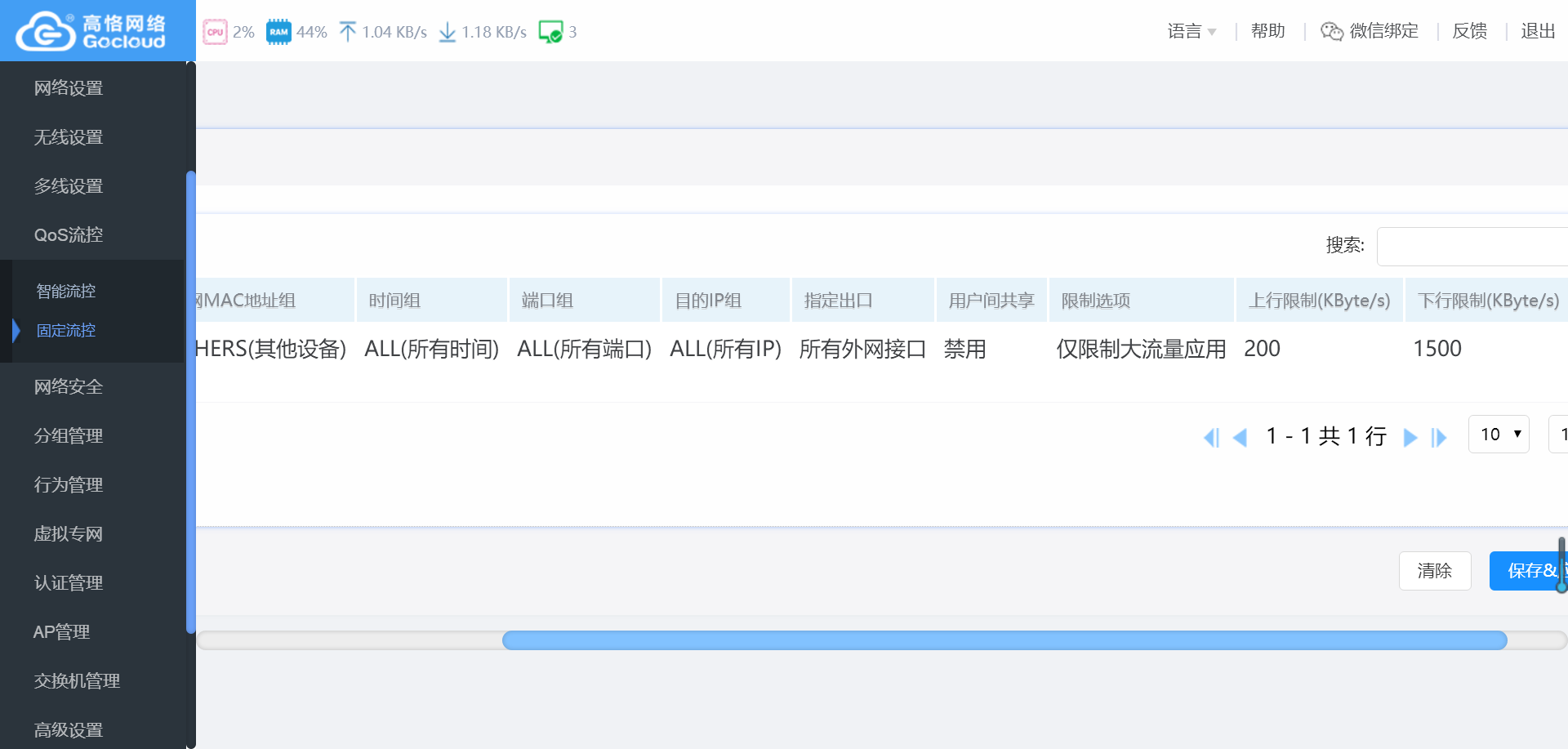Click the 仅限制大流量应用 cell
Screen dimensions: 1568x749
1141,349
